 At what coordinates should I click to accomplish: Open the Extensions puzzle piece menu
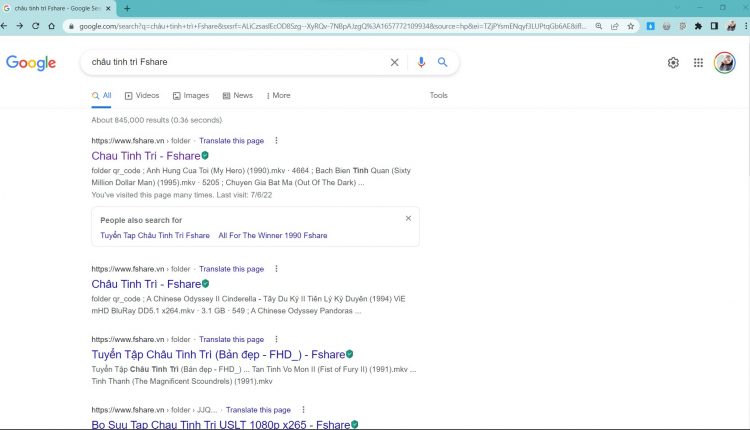pos(698,26)
